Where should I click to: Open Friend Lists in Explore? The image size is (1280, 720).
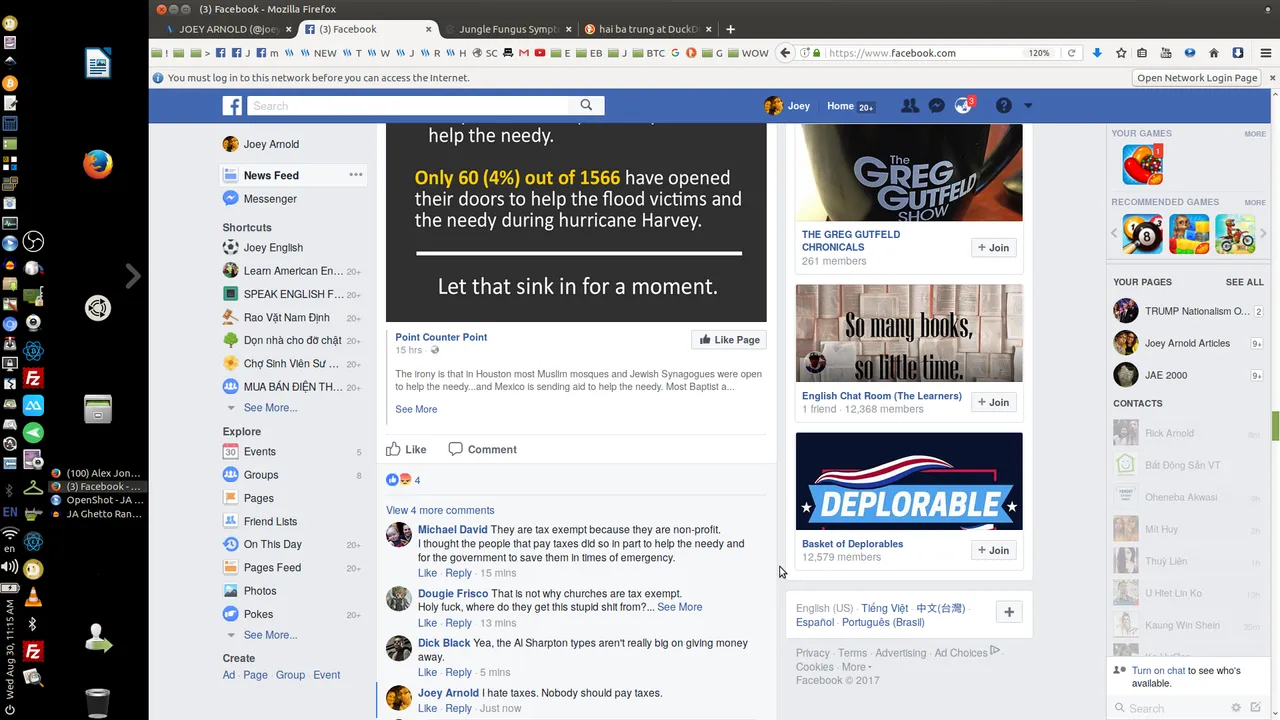(x=270, y=521)
